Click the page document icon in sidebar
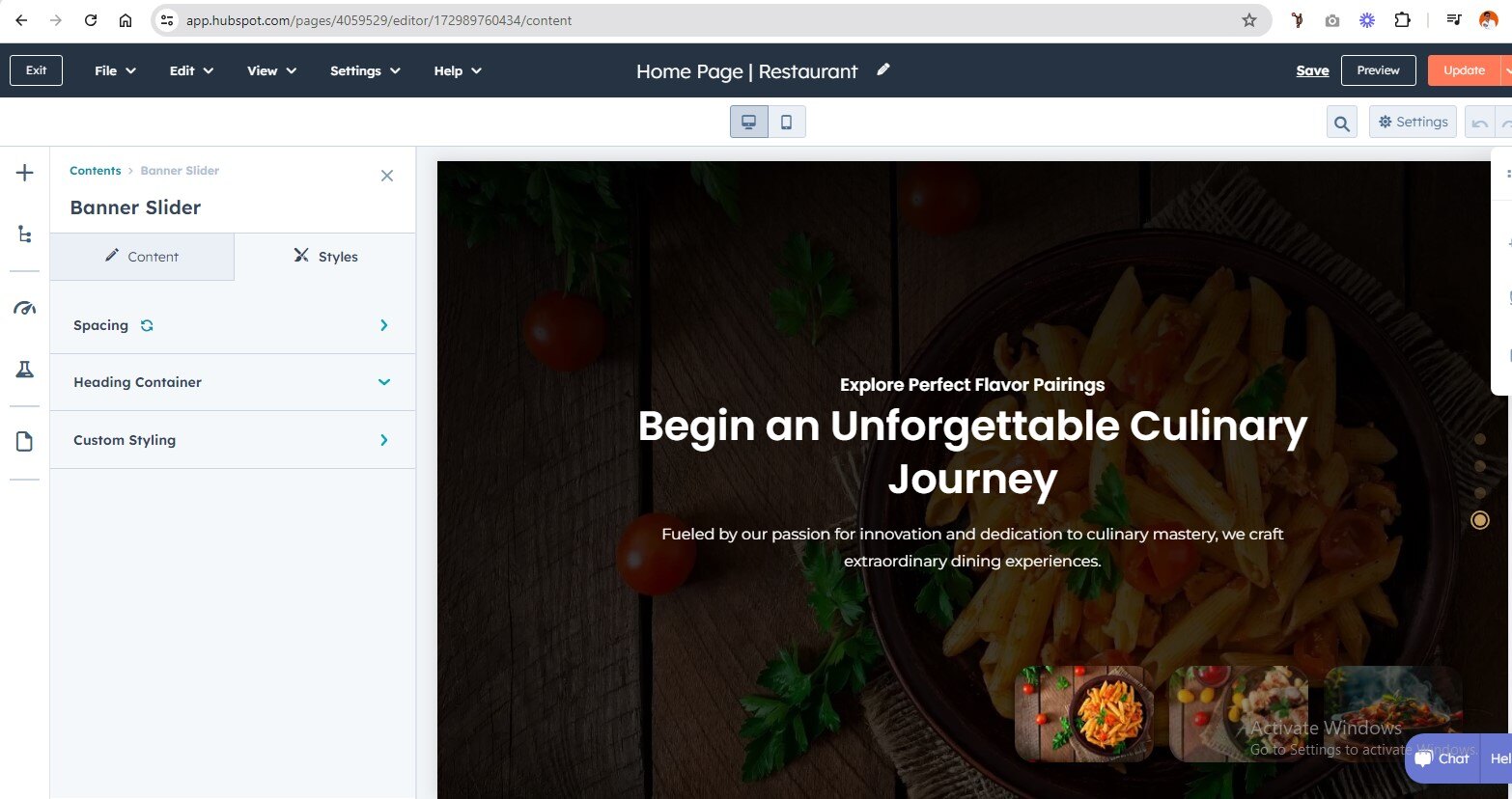Viewport: 1512px width, 799px height. (x=25, y=442)
